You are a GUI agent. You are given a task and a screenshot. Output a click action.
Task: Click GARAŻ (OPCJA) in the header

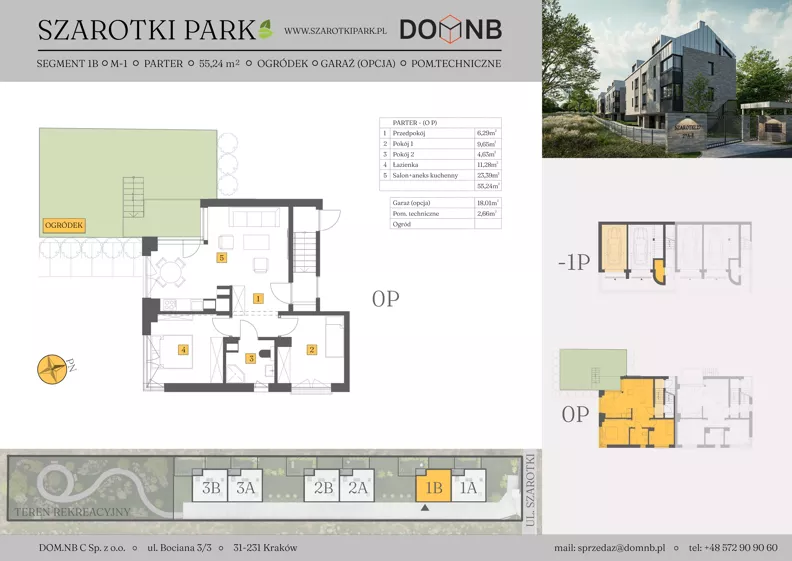point(358,64)
